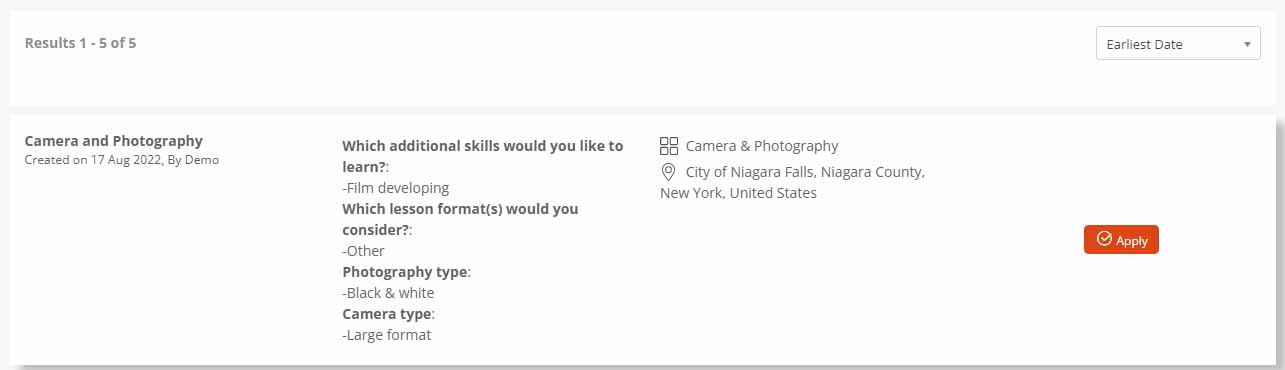
Task: Select the -Other lesson format answer
Action: coord(364,251)
